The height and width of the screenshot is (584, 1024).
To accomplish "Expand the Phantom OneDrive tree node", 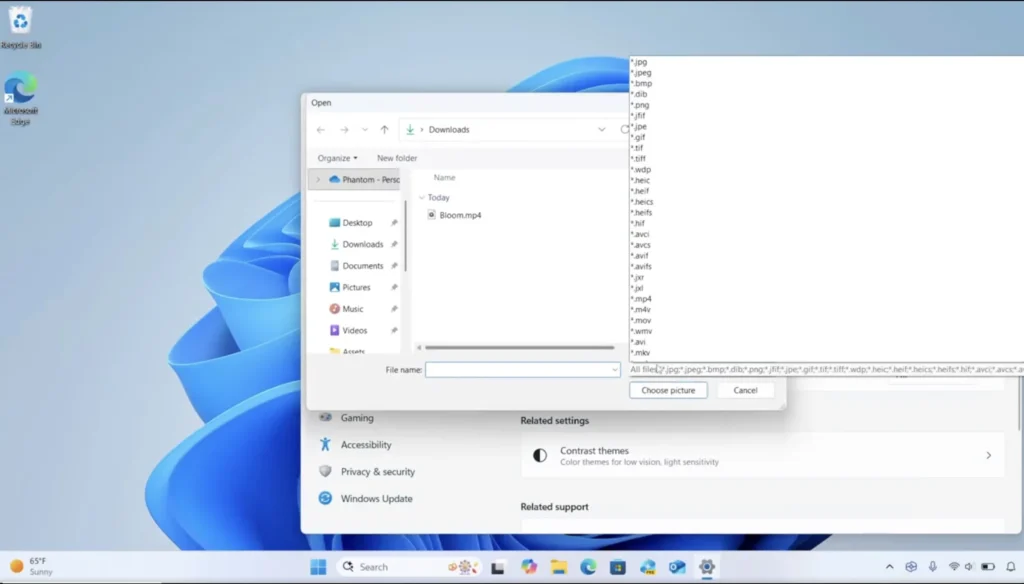I will tap(318, 180).
